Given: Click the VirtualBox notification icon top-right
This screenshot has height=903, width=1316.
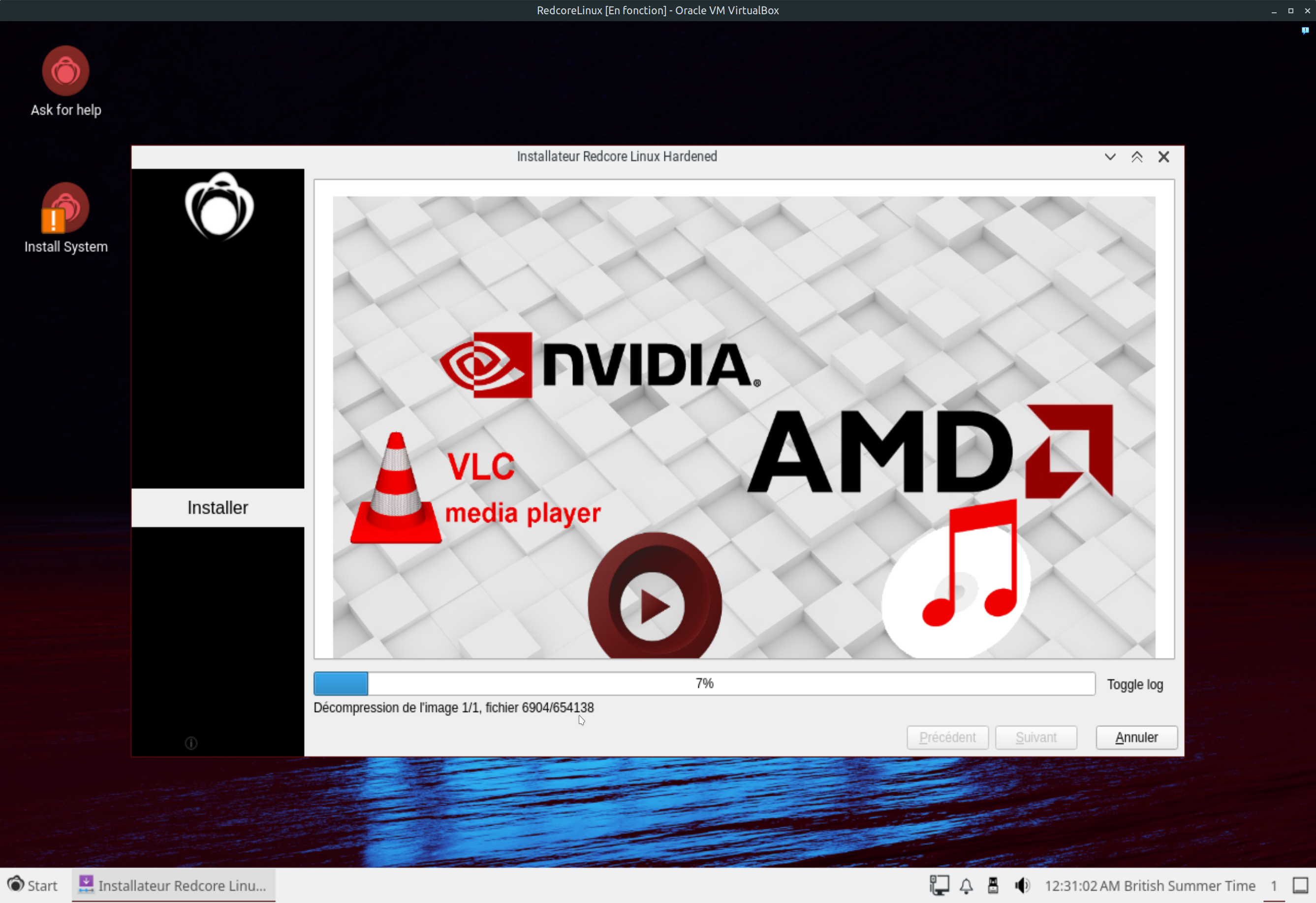Looking at the screenshot, I should coord(1305,31).
